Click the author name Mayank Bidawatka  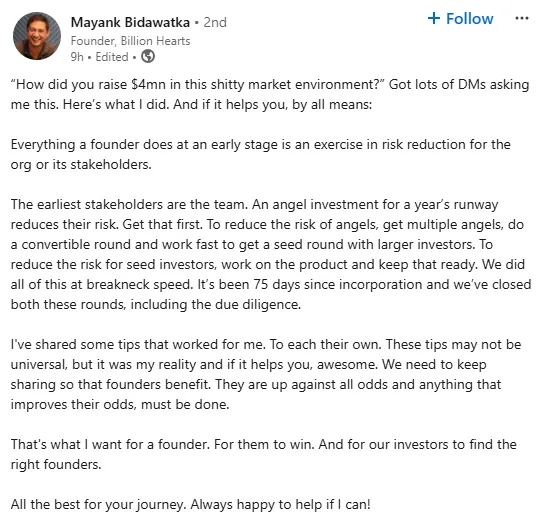[130, 23]
